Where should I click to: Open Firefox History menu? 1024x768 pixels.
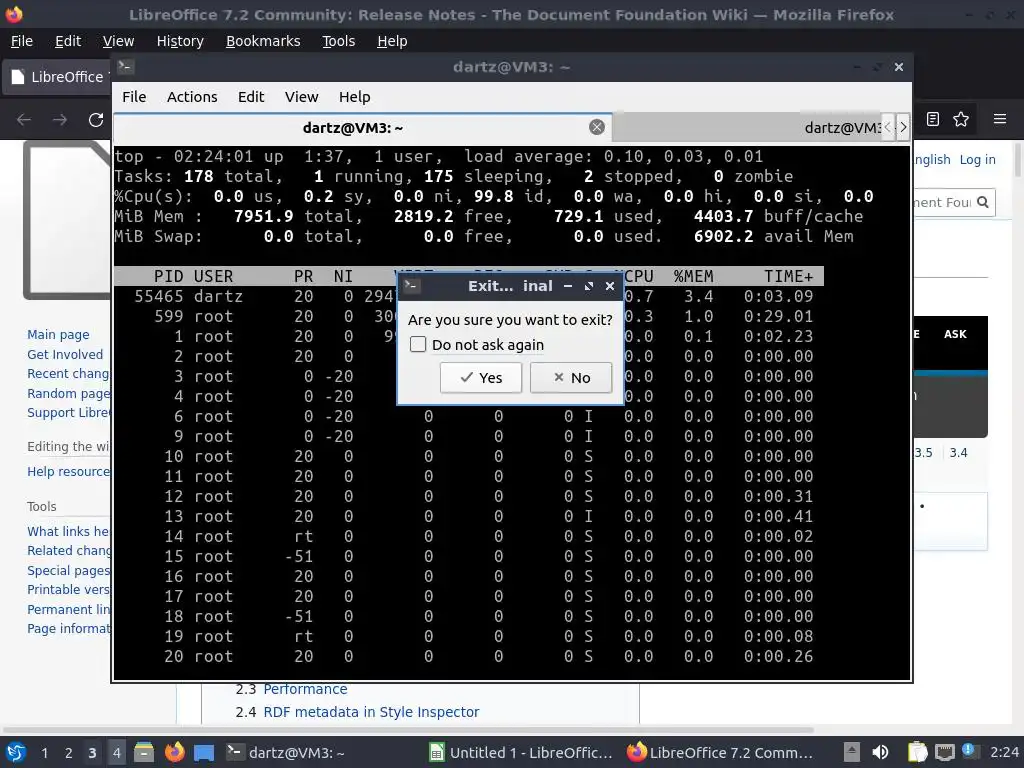click(180, 41)
